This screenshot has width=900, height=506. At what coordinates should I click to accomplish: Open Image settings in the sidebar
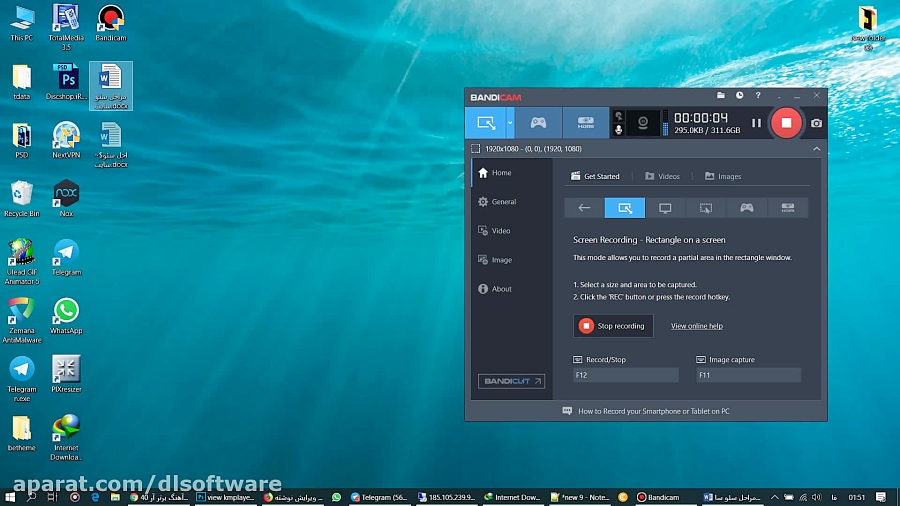pyautogui.click(x=512, y=260)
